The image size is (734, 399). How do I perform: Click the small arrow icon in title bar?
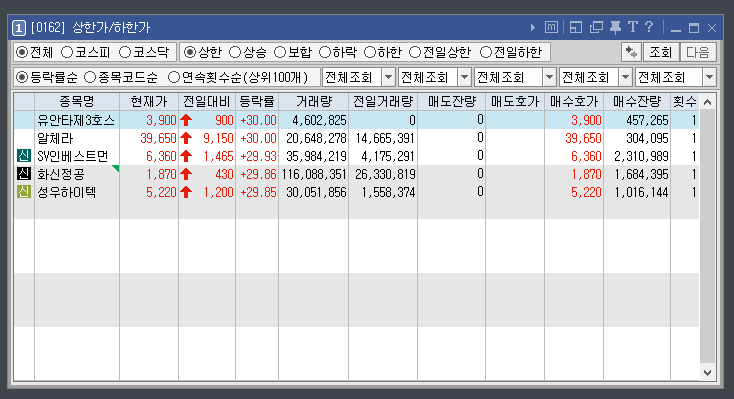533,28
